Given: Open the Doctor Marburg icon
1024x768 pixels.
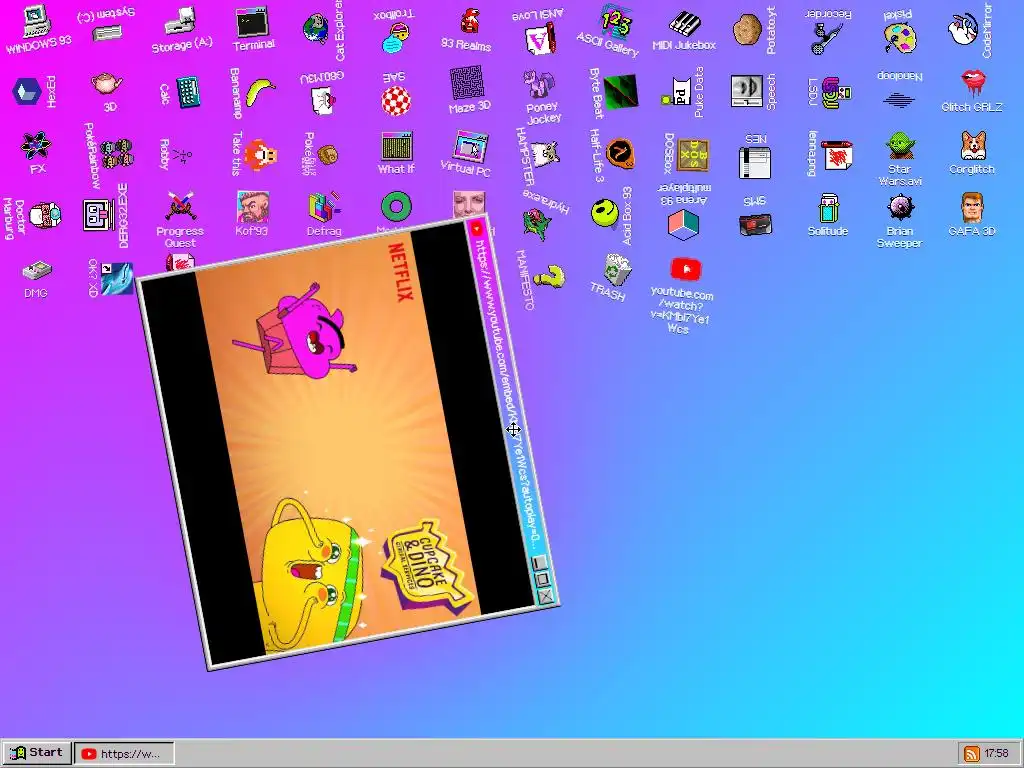Looking at the screenshot, I should tap(45, 216).
